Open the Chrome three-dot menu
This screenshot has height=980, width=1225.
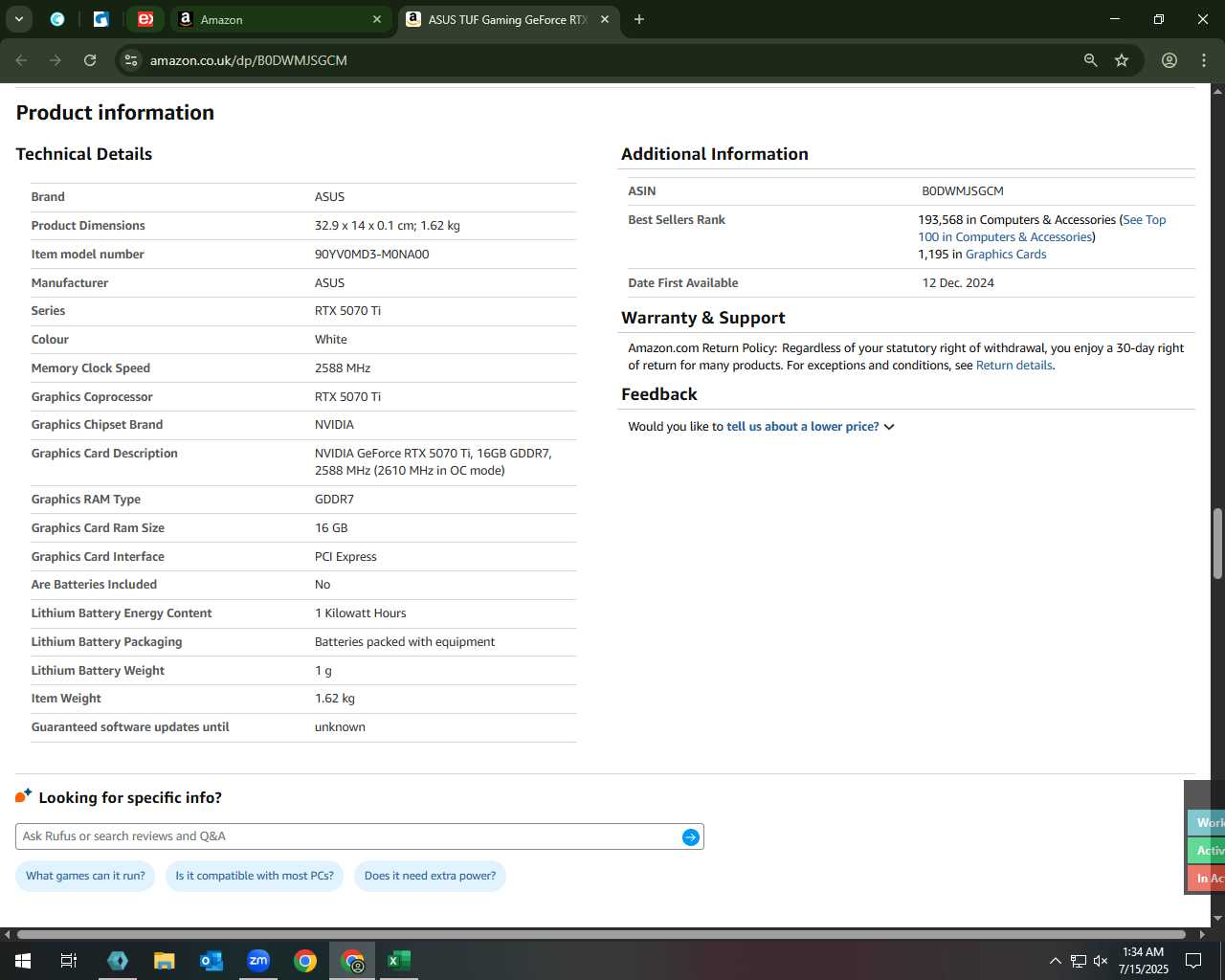click(1204, 60)
